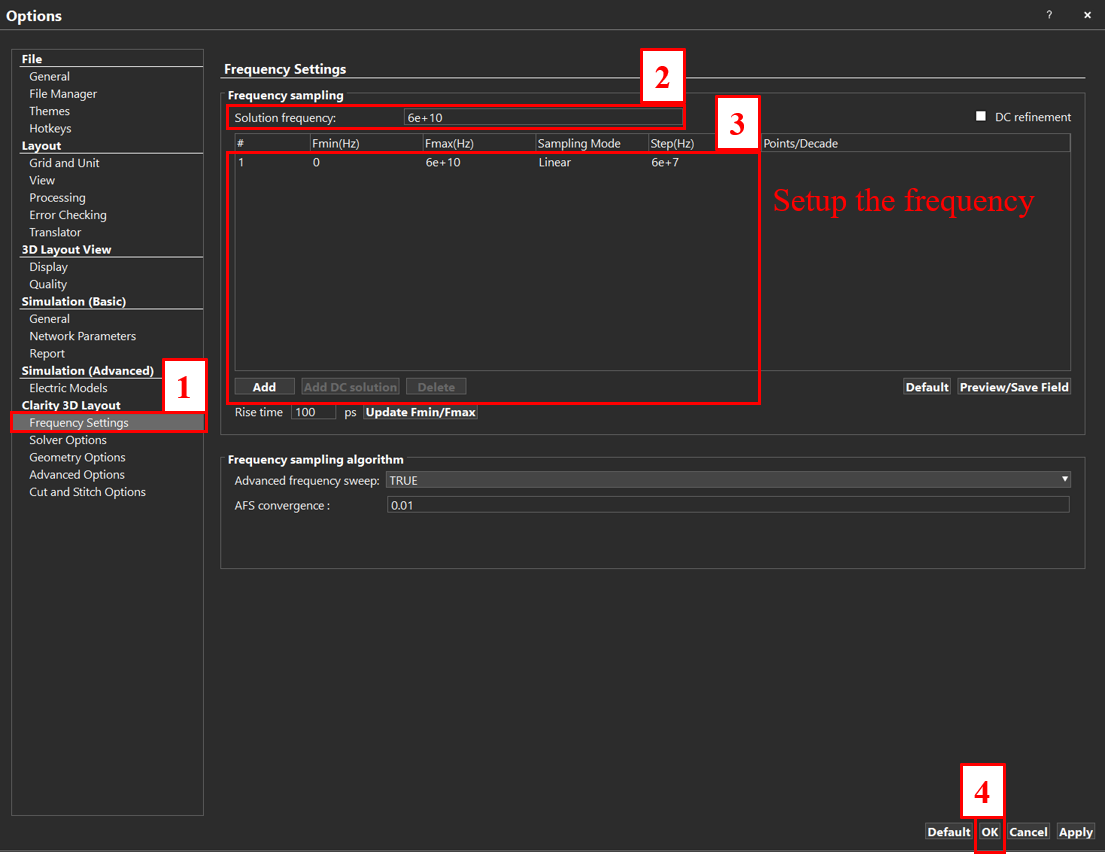The width and height of the screenshot is (1105, 855).
Task: Click the Delete frequency row button
Action: pos(436,387)
